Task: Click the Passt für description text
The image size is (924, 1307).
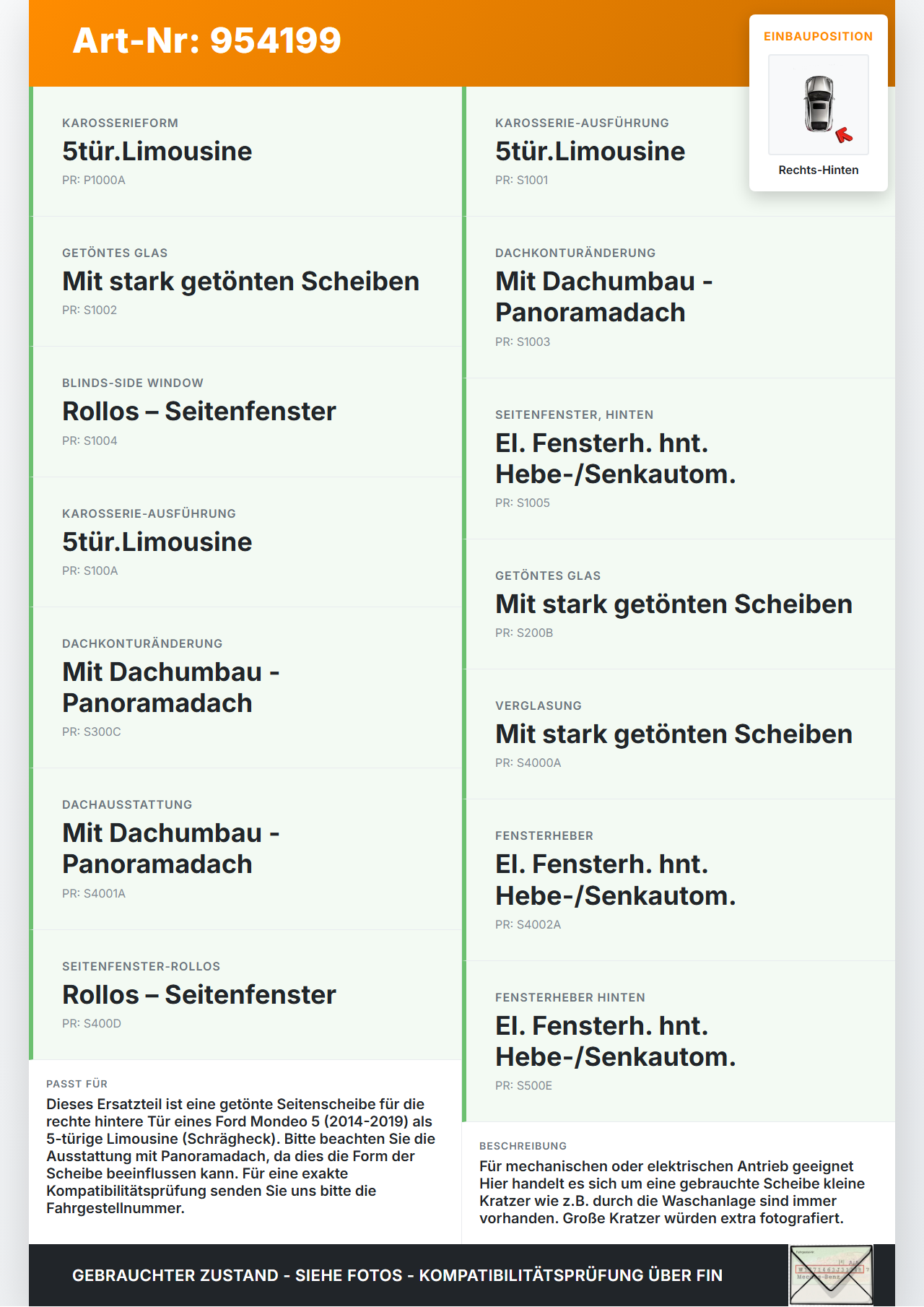Action: pyautogui.click(x=242, y=1156)
